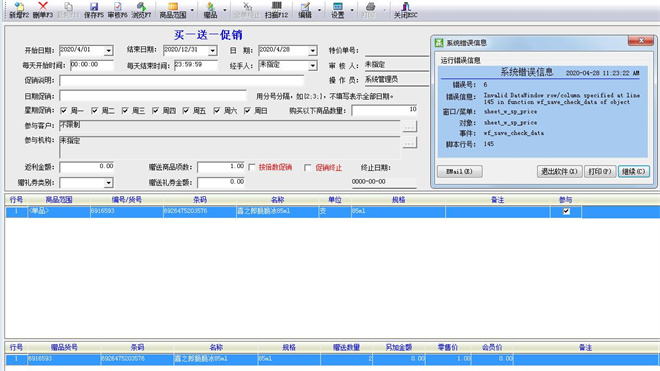This screenshot has height=371, width=660.
Task: Click the 购买以下商品数量 field
Action: tap(384, 110)
